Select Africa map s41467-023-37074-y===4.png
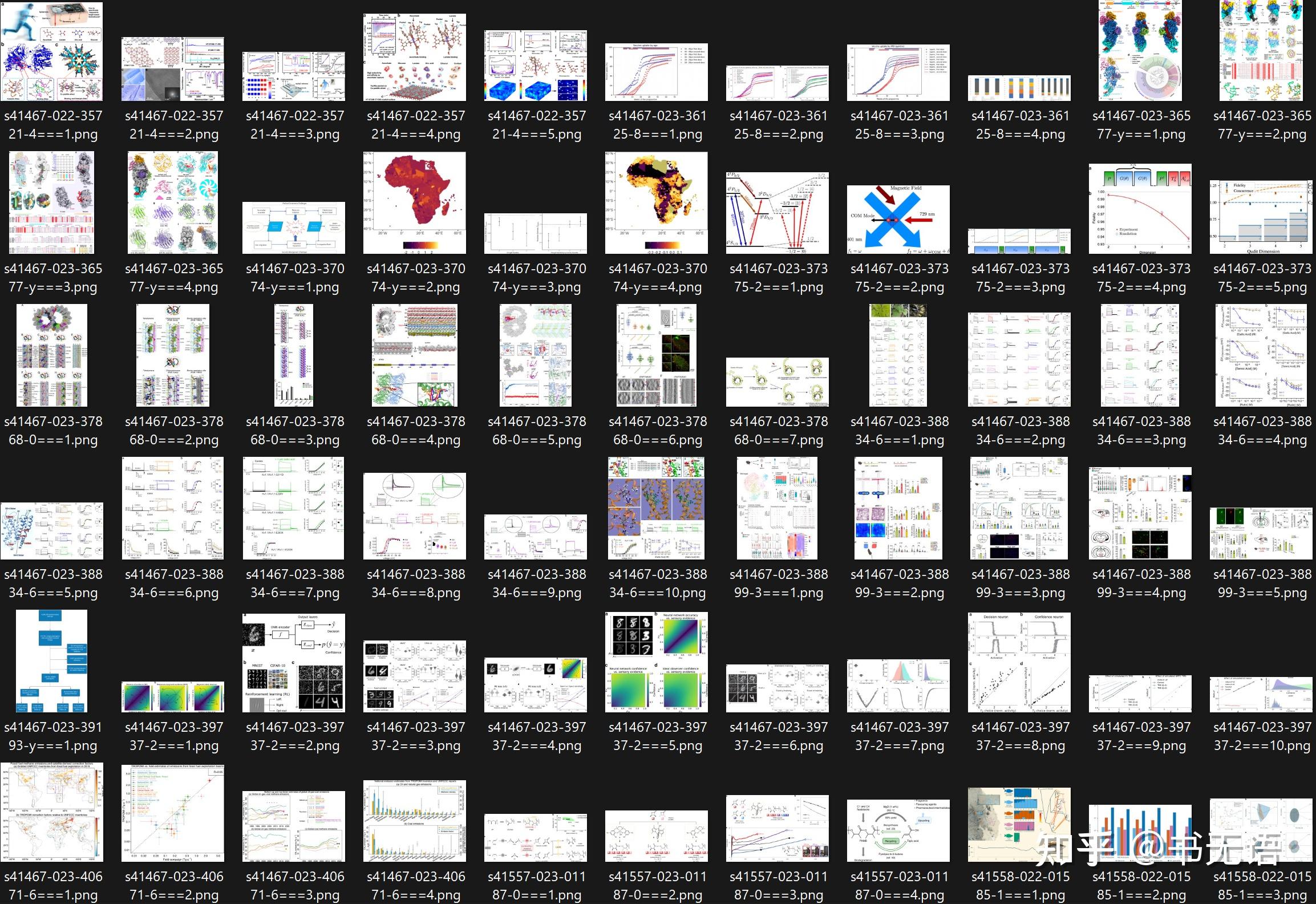1316x904 pixels. 657,202
